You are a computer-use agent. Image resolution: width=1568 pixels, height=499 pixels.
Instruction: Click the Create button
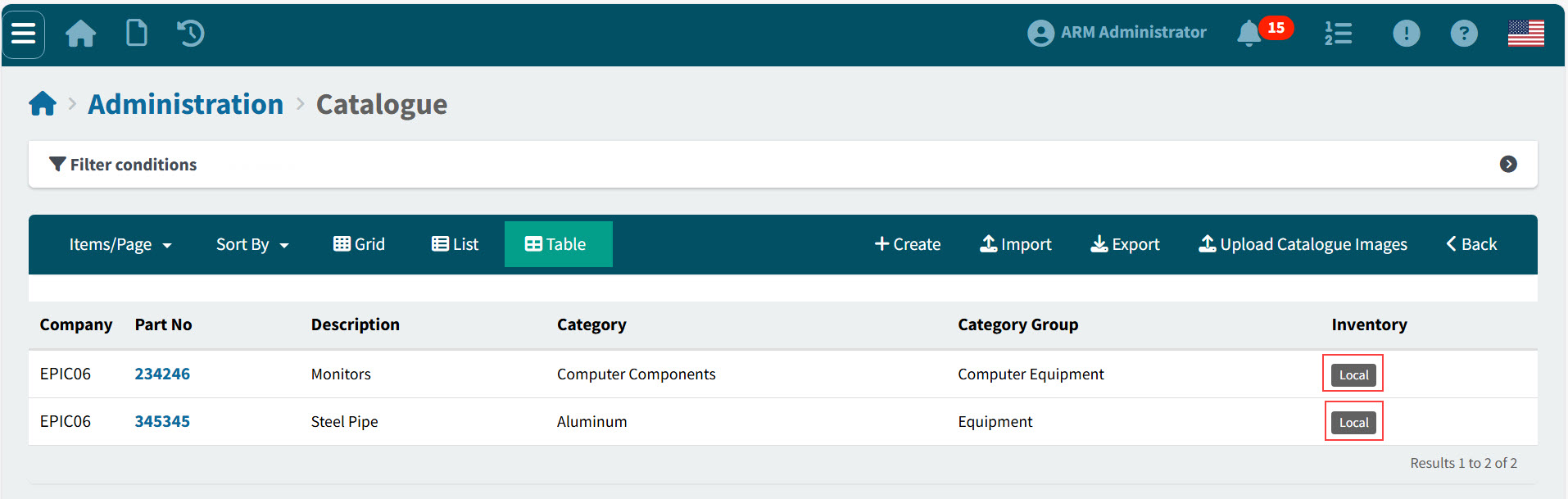coord(907,244)
